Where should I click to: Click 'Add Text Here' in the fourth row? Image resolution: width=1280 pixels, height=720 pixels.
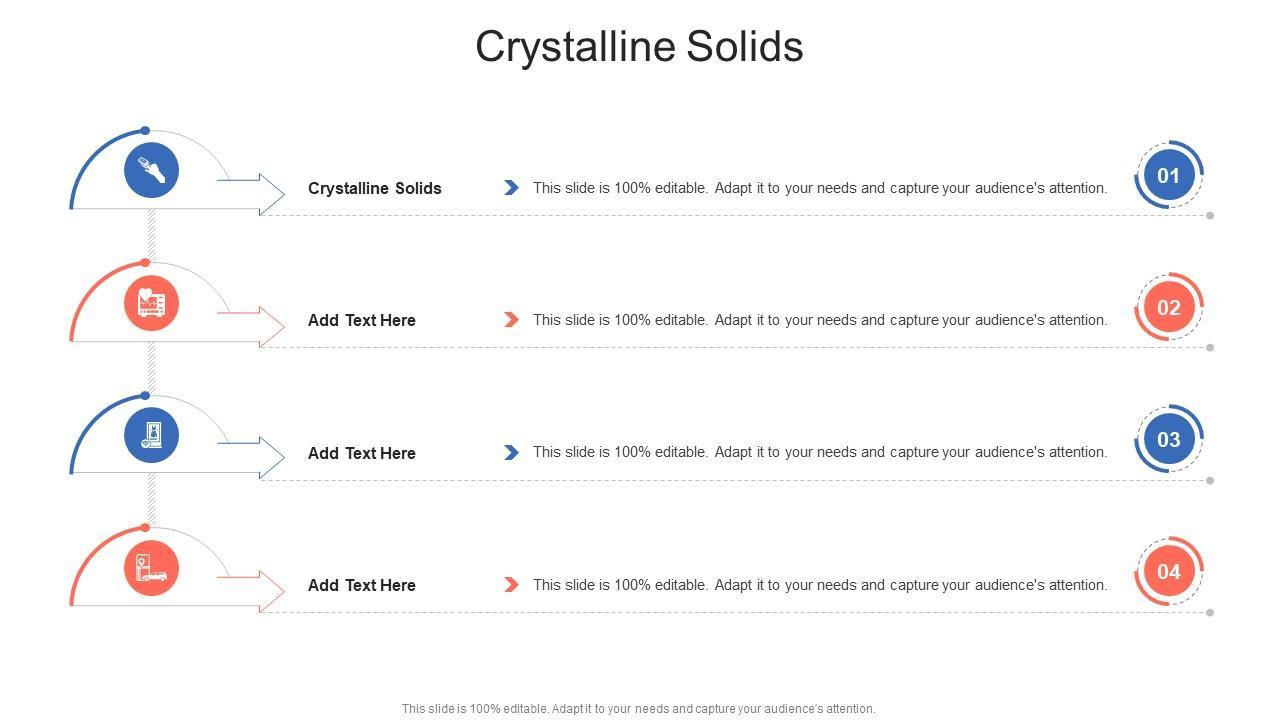(362, 585)
